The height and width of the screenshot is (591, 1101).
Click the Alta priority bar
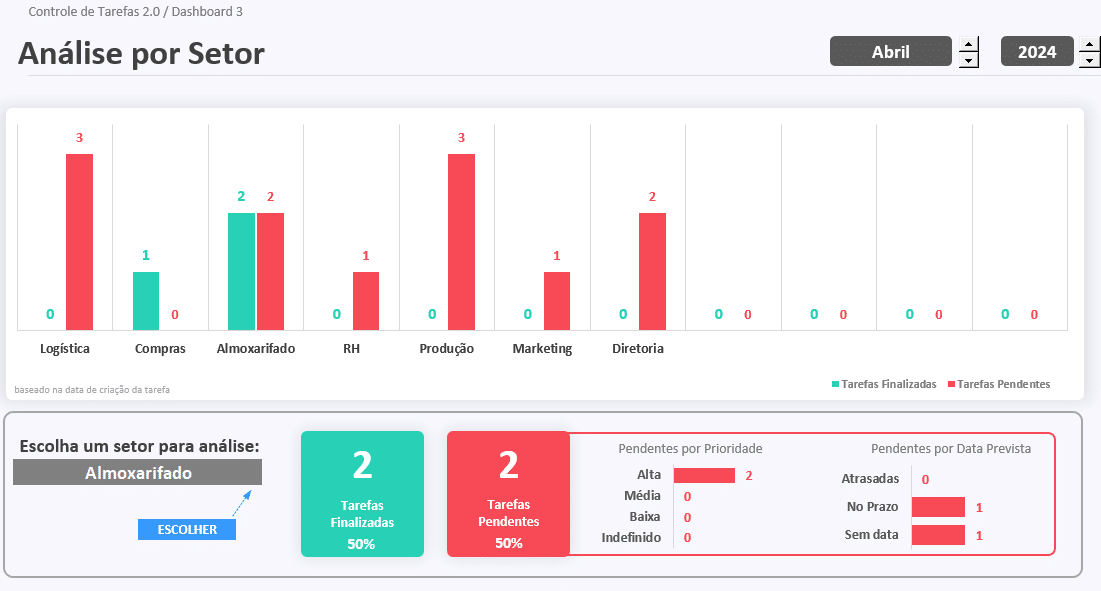click(704, 475)
